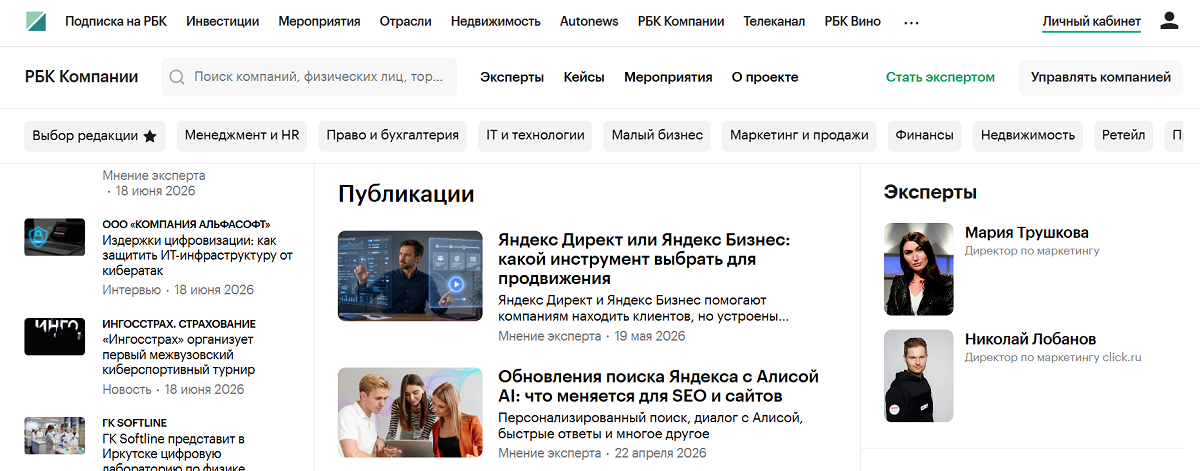Open the Отрасли menu item
The height and width of the screenshot is (471, 1200).
pos(406,21)
